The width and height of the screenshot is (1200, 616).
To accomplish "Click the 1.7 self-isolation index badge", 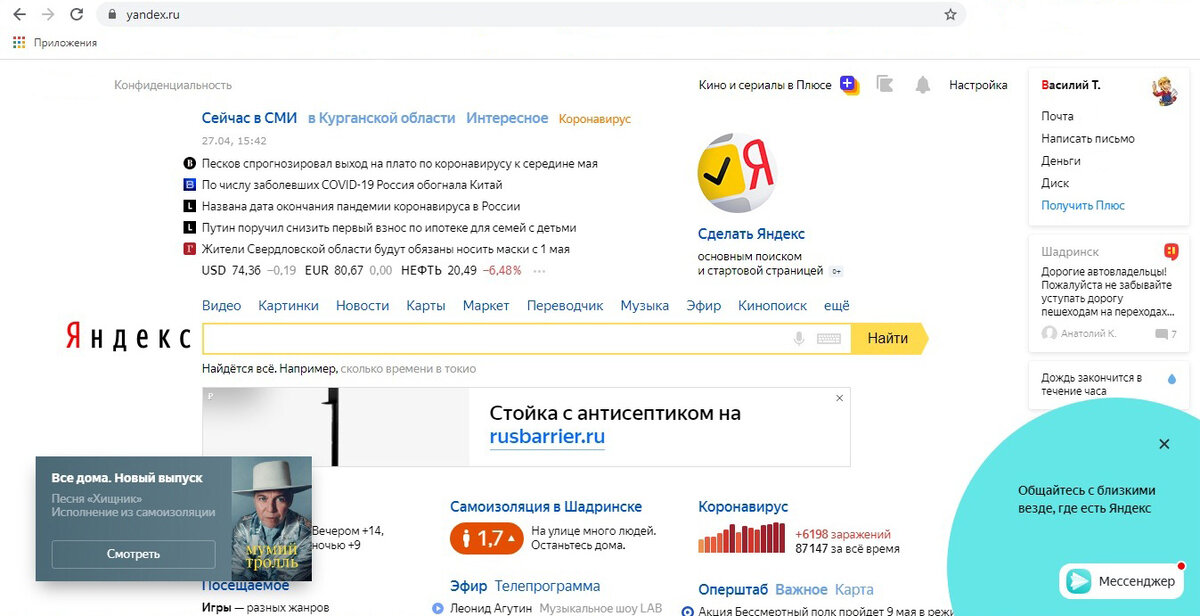I will point(486,538).
